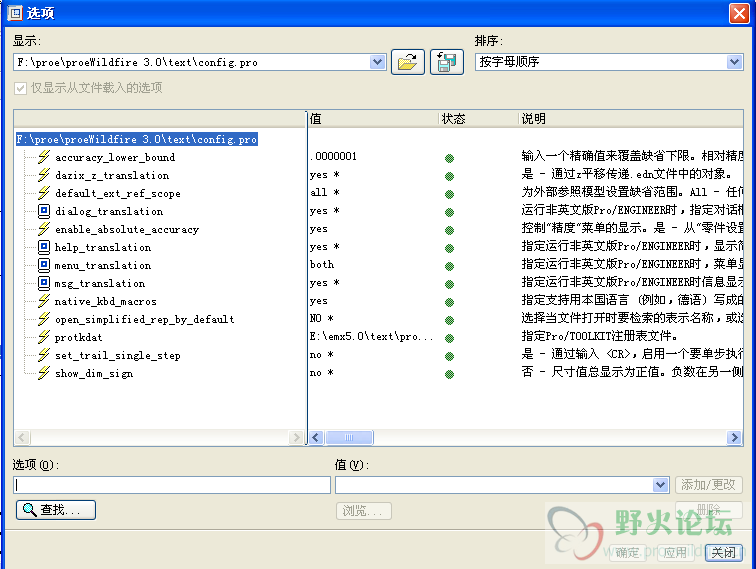Select the menu_translation option
756x569 pixels.
coord(103,265)
